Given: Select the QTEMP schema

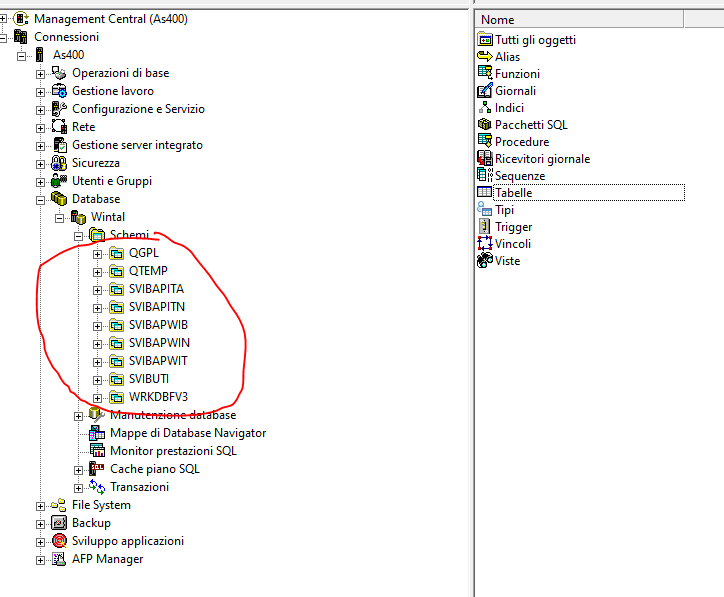Looking at the screenshot, I should point(148,271).
